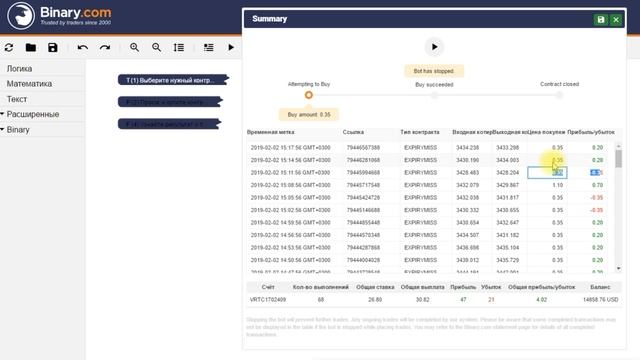Select the second collapsed block in workspace
640x360 pixels.
(x=170, y=102)
